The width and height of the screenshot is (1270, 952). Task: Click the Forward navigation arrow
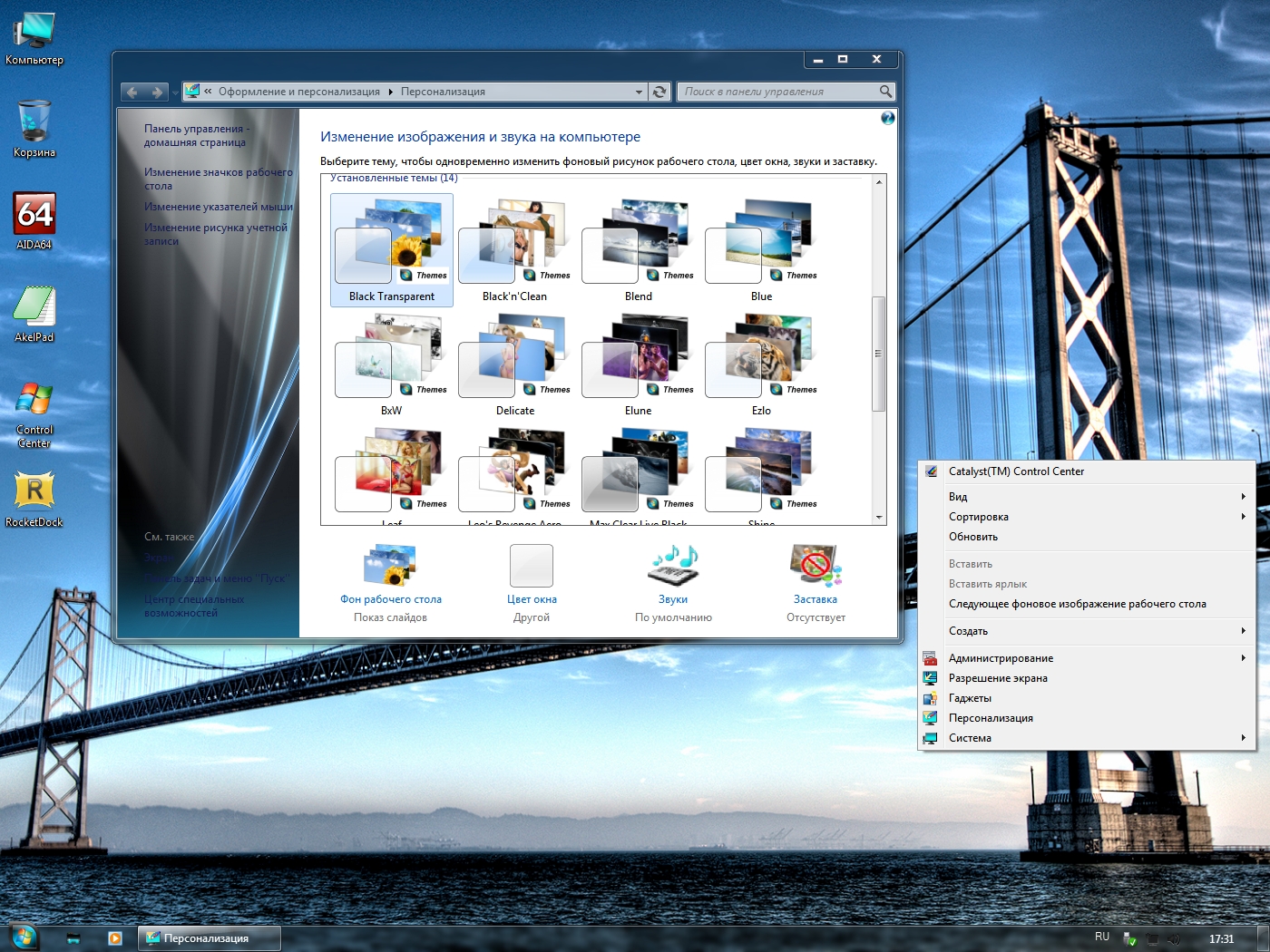pos(157,92)
